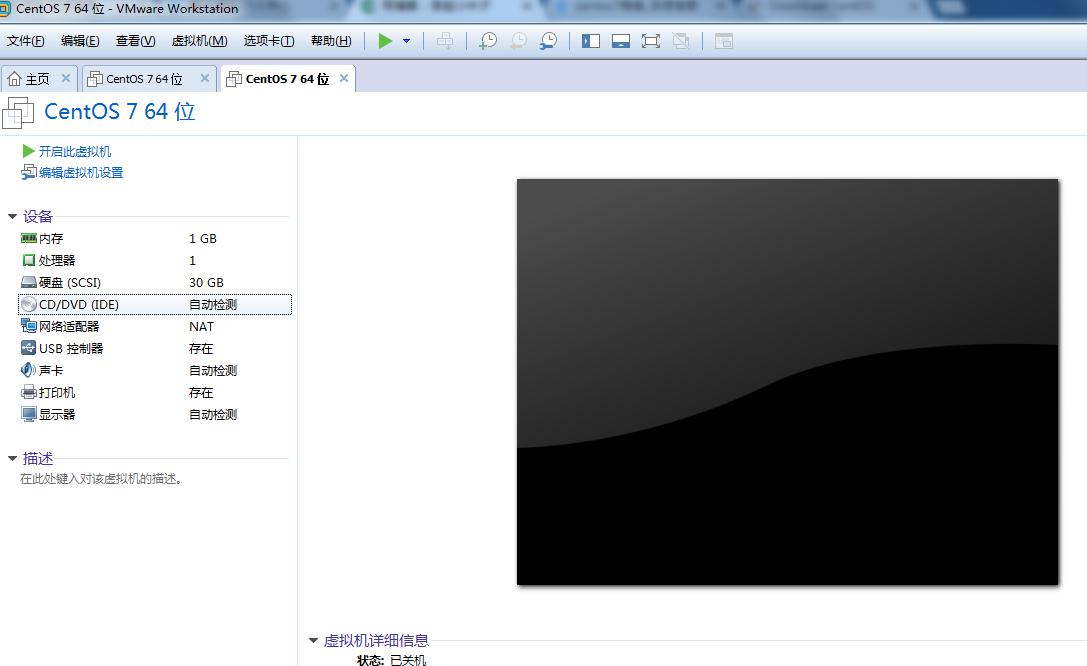Collapse the 描述 section
Image resolution: width=1087 pixels, height=666 pixels.
12,459
